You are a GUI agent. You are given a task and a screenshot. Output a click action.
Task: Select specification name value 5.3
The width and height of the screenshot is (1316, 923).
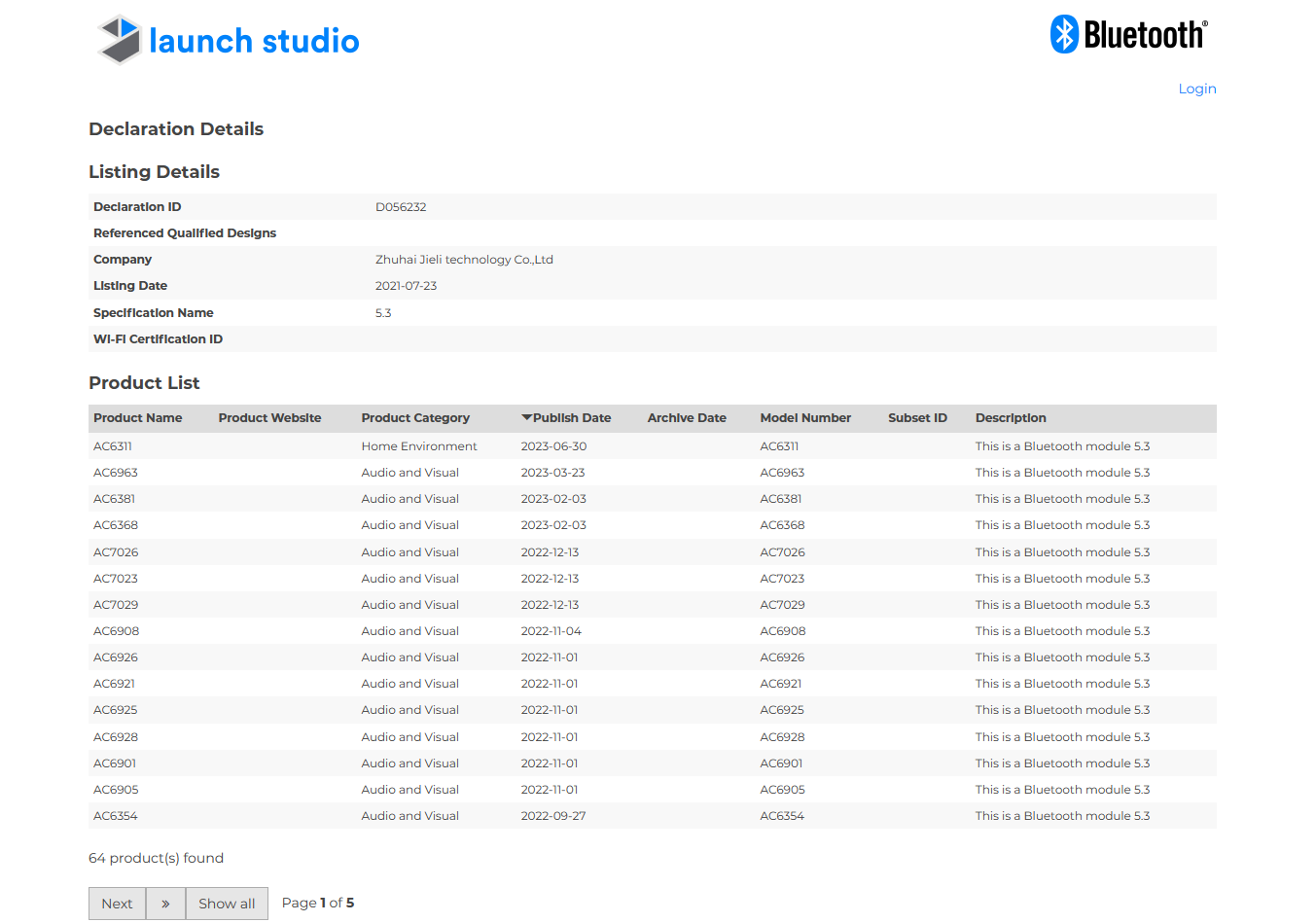(x=383, y=313)
